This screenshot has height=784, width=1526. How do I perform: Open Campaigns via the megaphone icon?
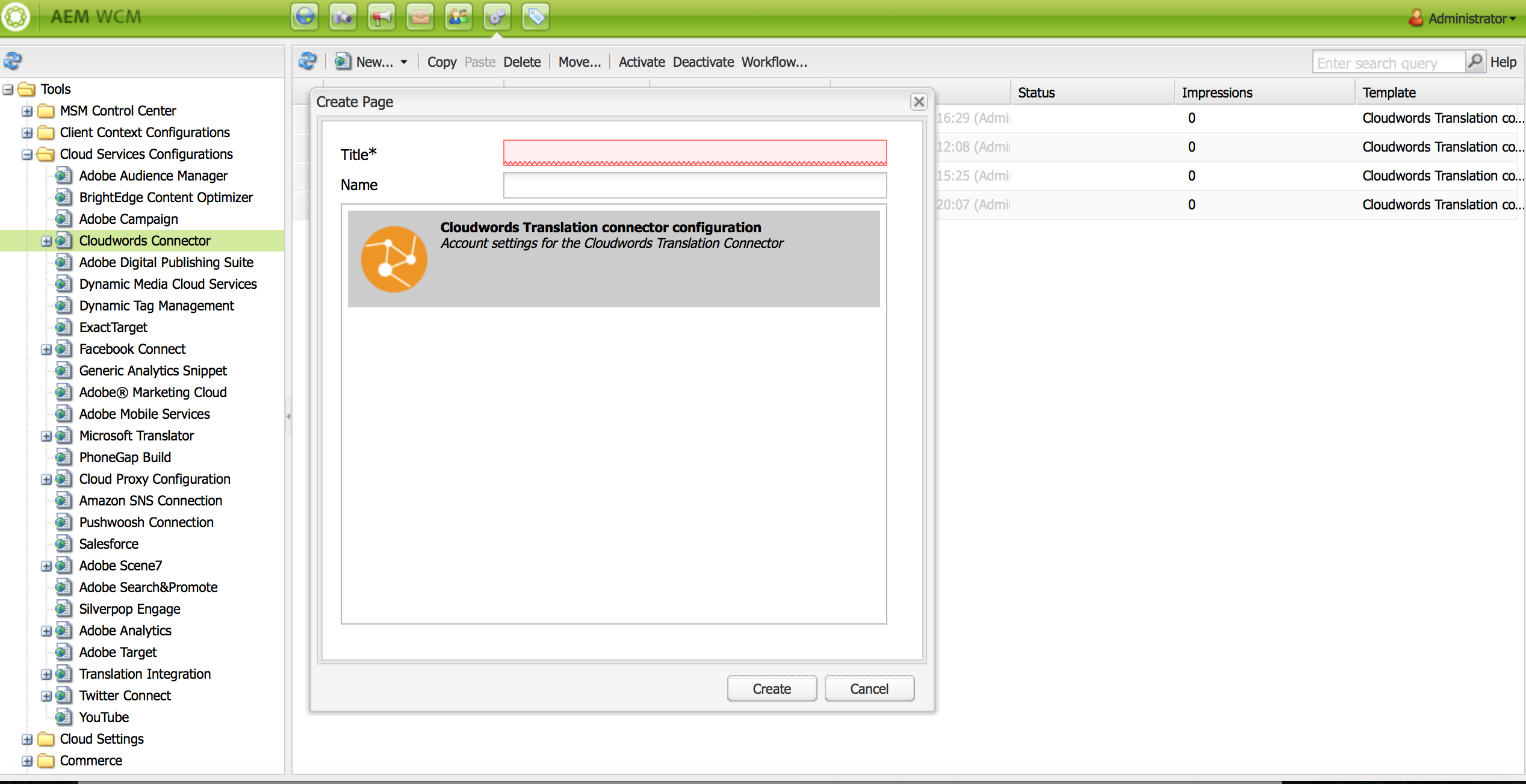[x=382, y=17]
